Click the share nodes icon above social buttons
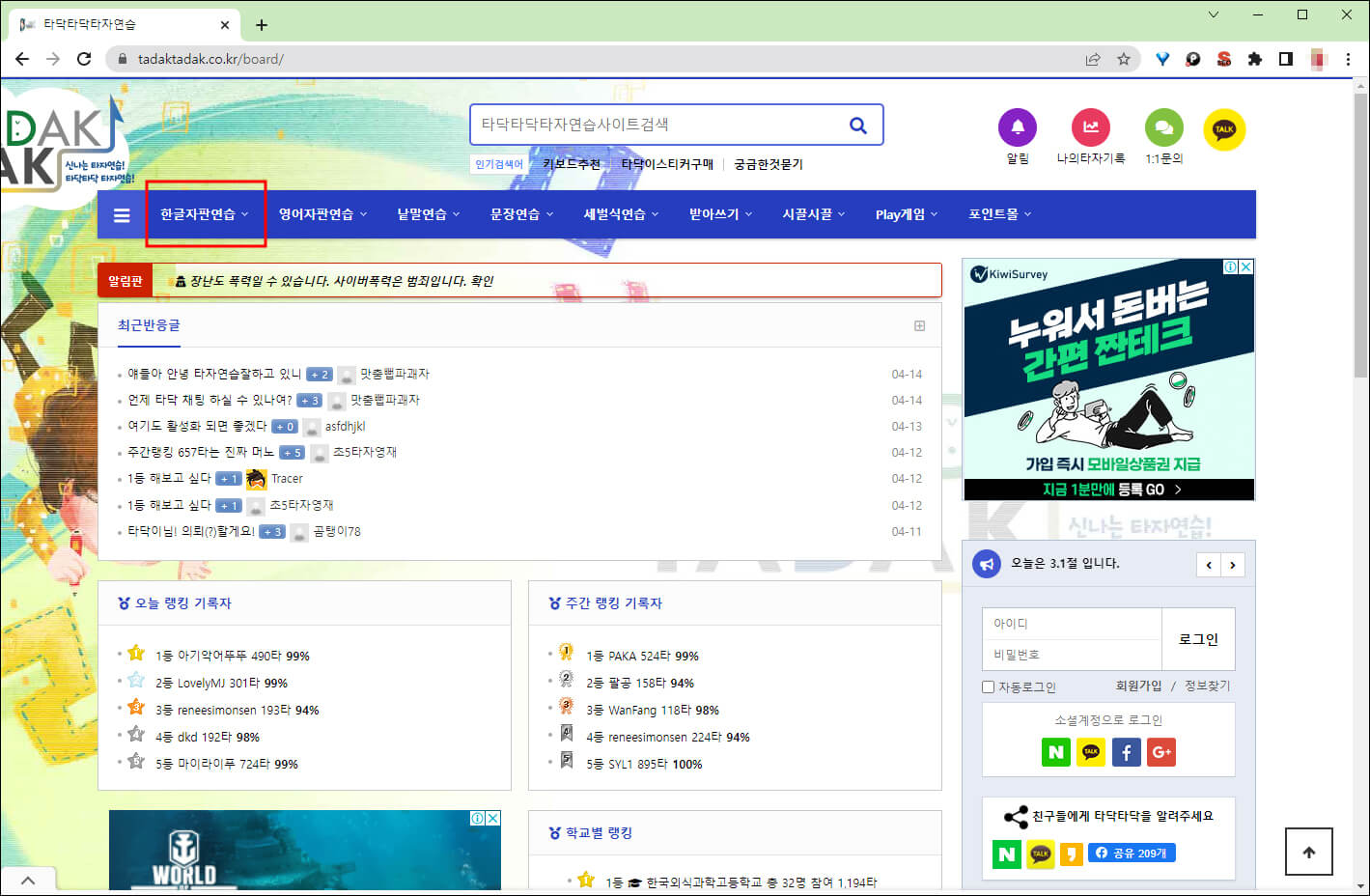This screenshot has width=1370, height=896. 1015,818
